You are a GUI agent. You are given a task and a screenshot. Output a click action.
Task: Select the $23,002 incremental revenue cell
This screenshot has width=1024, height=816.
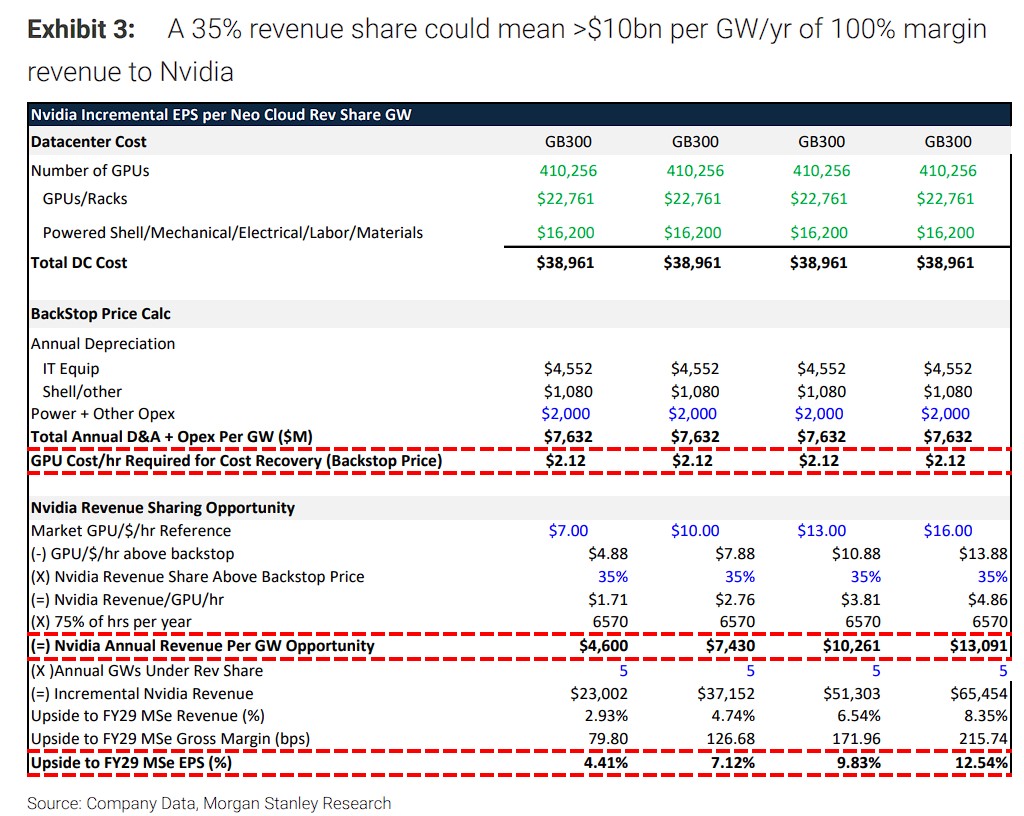click(599, 694)
